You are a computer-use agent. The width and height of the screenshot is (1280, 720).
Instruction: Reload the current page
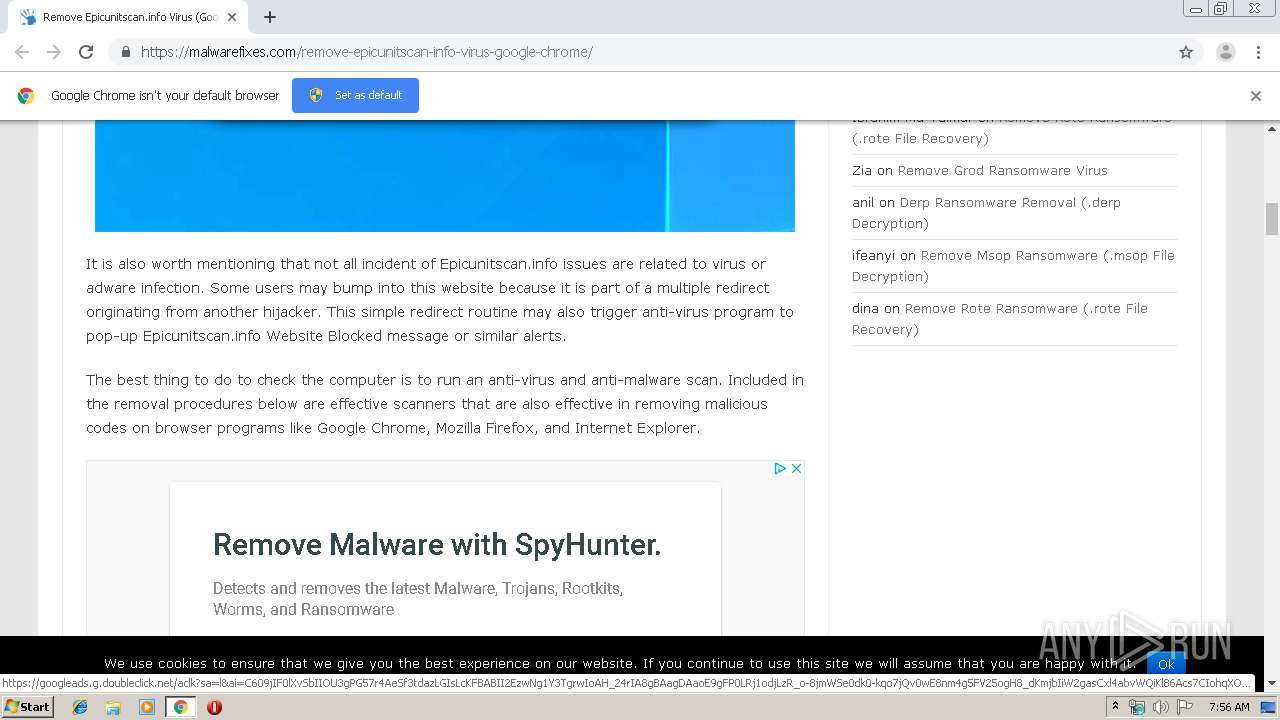[x=86, y=52]
